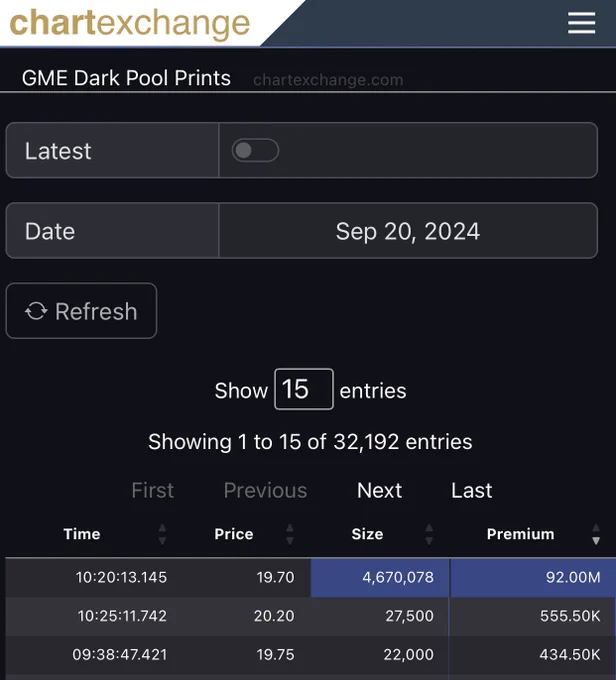Jump to the Last page
This screenshot has width=616, height=680.
pos(472,490)
